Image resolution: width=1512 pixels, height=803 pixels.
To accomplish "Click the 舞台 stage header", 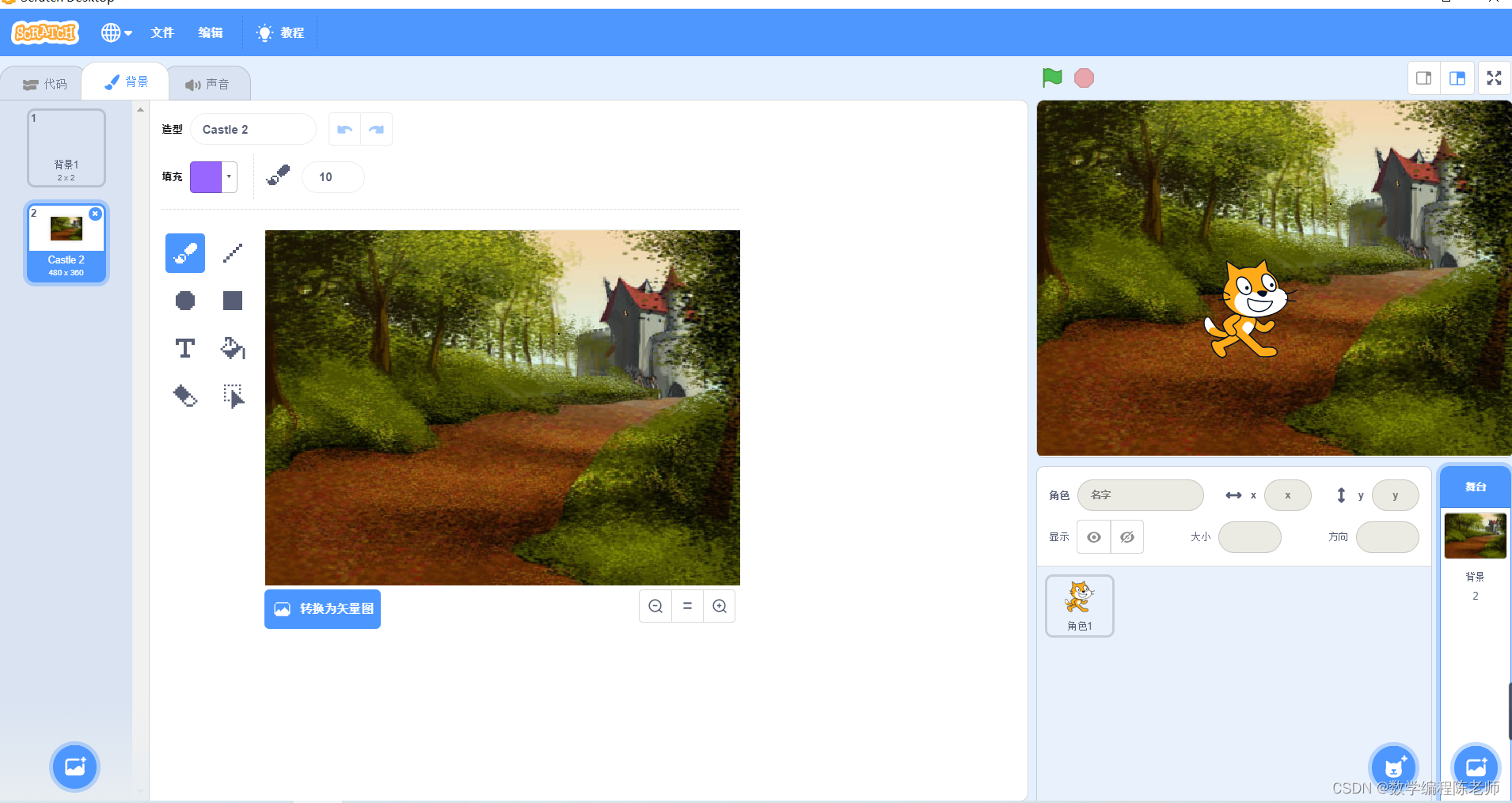I will pyautogui.click(x=1476, y=487).
